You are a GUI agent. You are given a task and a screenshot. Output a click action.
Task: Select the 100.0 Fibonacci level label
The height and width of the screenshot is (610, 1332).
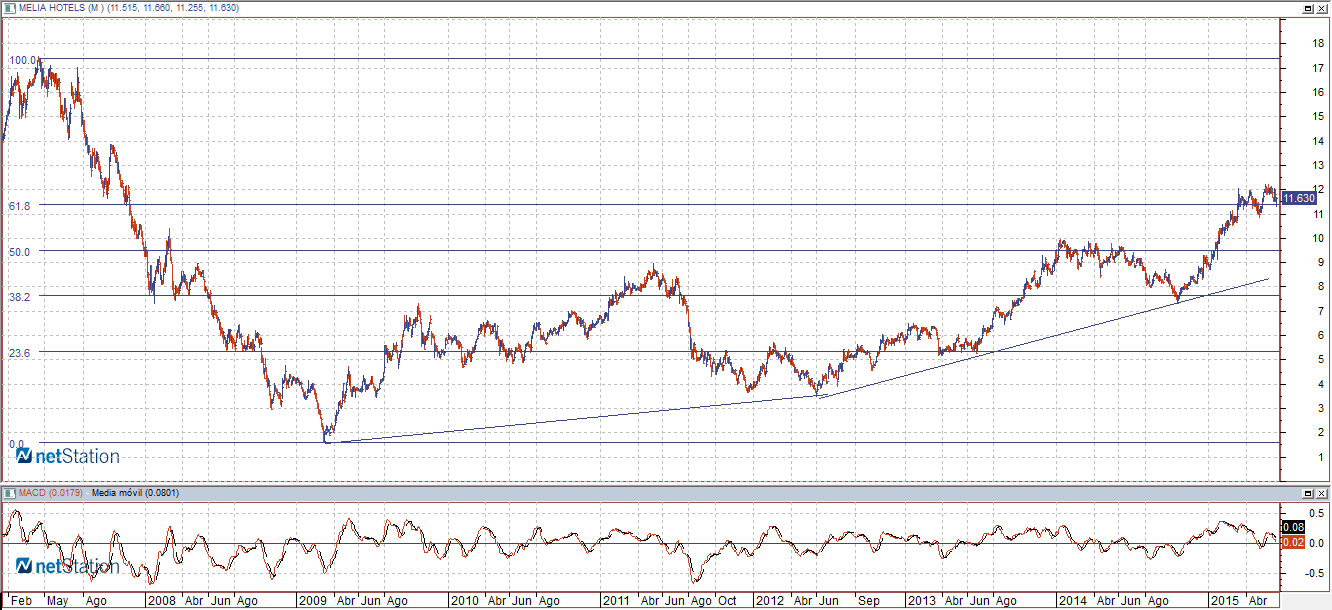pos(23,61)
